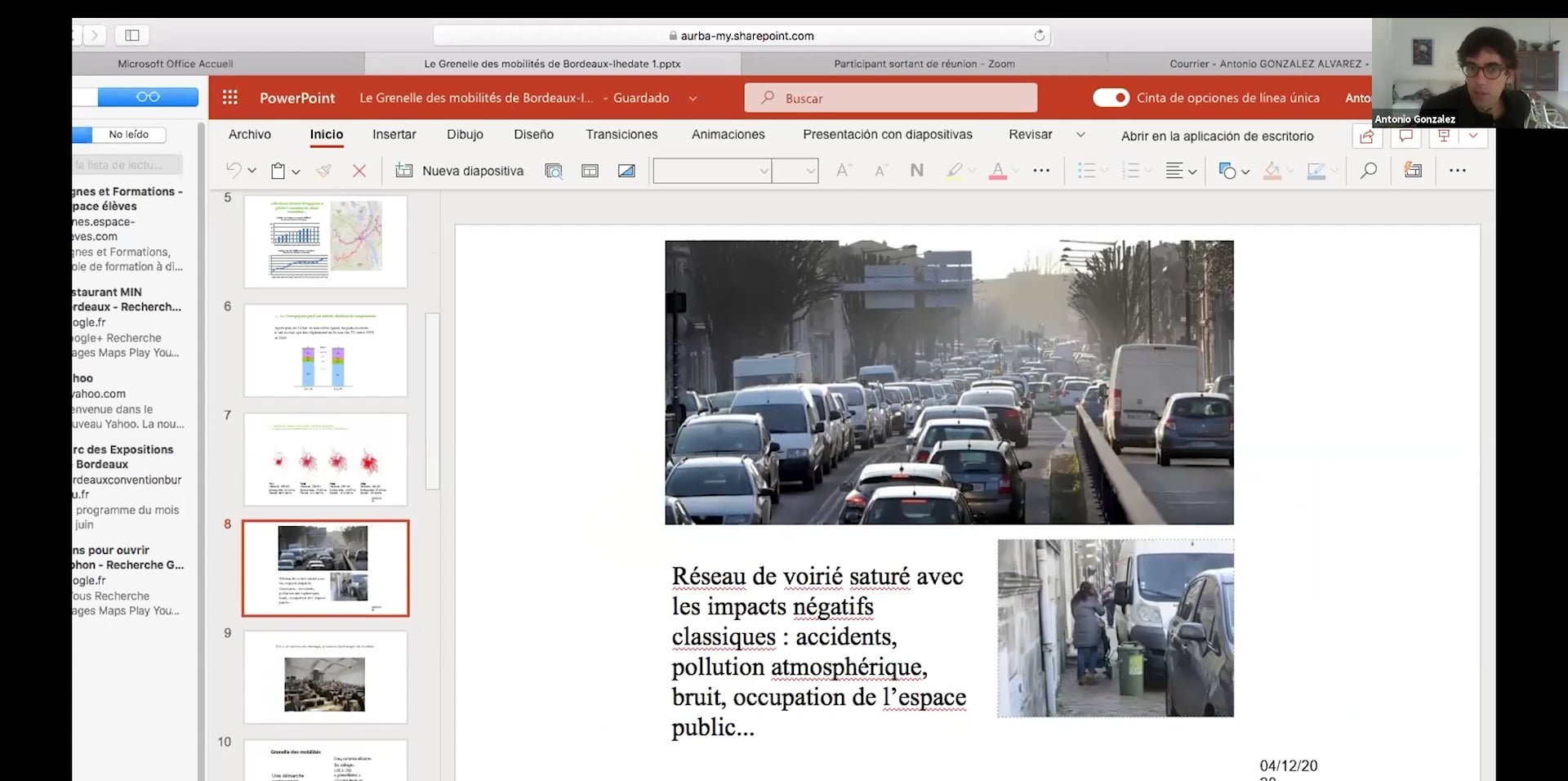The width and height of the screenshot is (1568, 781).
Task: Select slide 7 thumbnail
Action: [326, 459]
